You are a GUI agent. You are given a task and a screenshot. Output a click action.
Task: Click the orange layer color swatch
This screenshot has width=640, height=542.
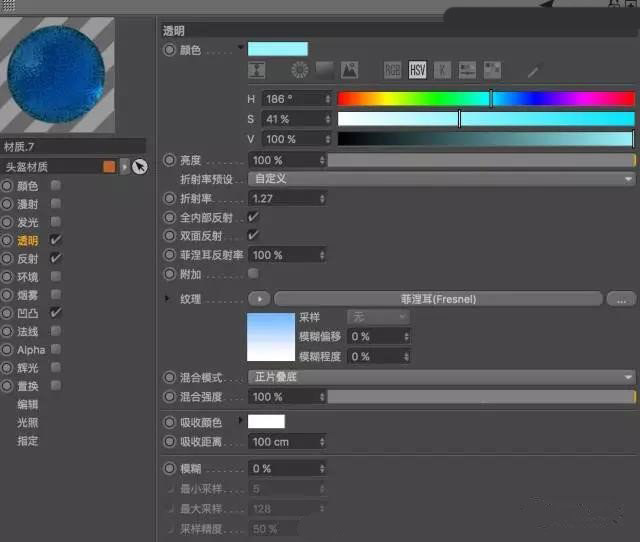(x=109, y=167)
